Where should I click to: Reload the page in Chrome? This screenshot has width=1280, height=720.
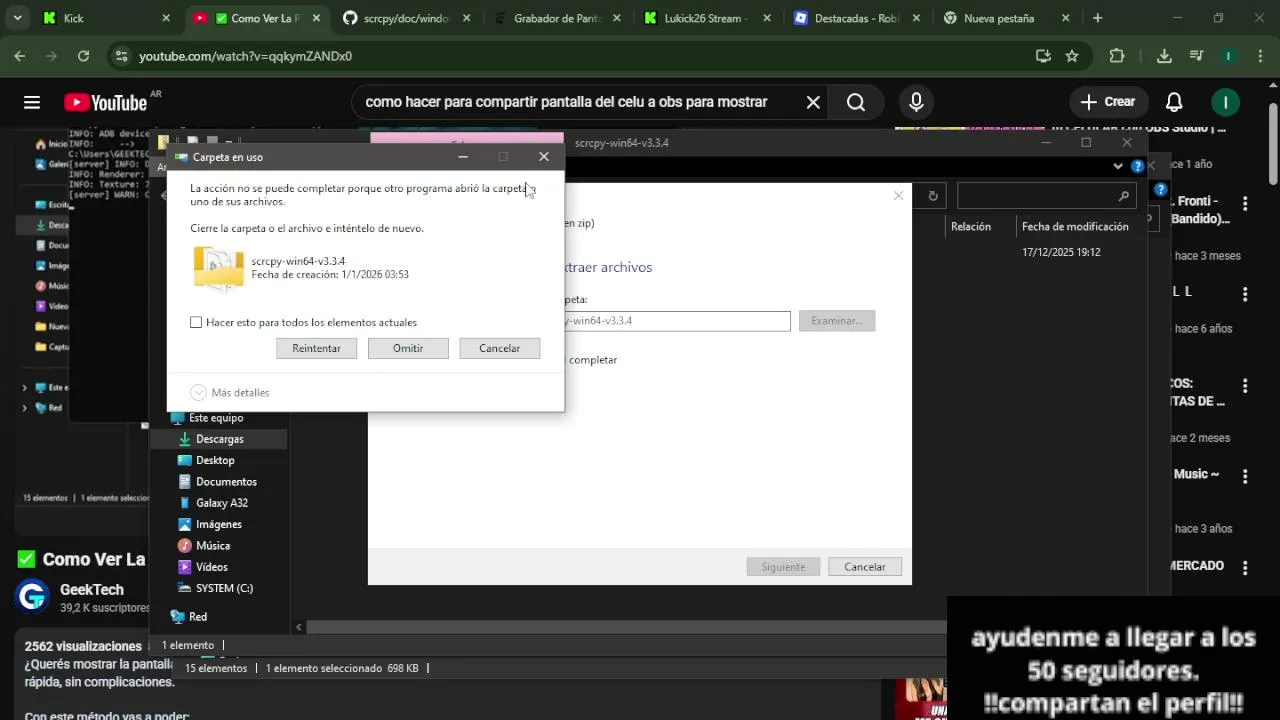(83, 56)
